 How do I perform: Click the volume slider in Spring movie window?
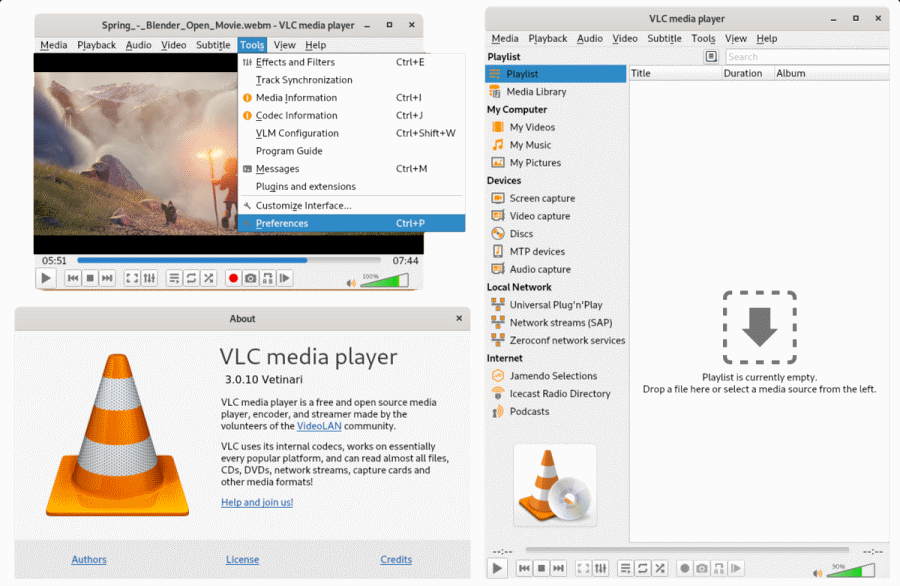(385, 280)
